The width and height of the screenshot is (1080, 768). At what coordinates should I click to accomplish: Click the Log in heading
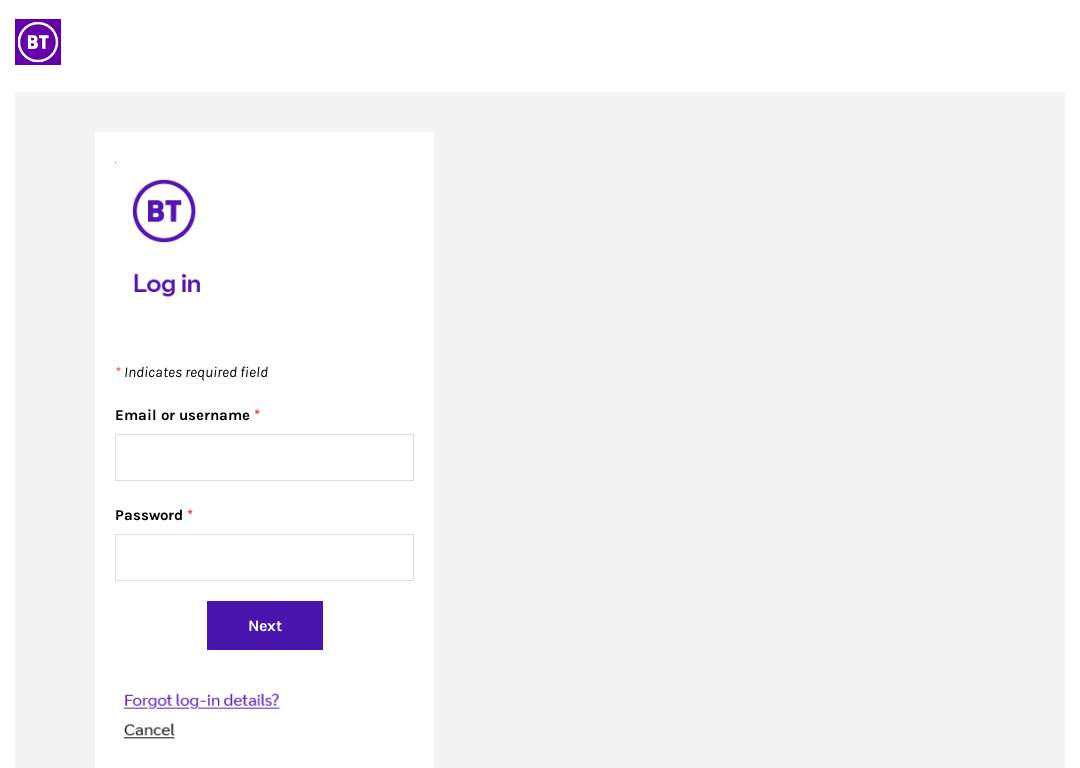point(167,284)
